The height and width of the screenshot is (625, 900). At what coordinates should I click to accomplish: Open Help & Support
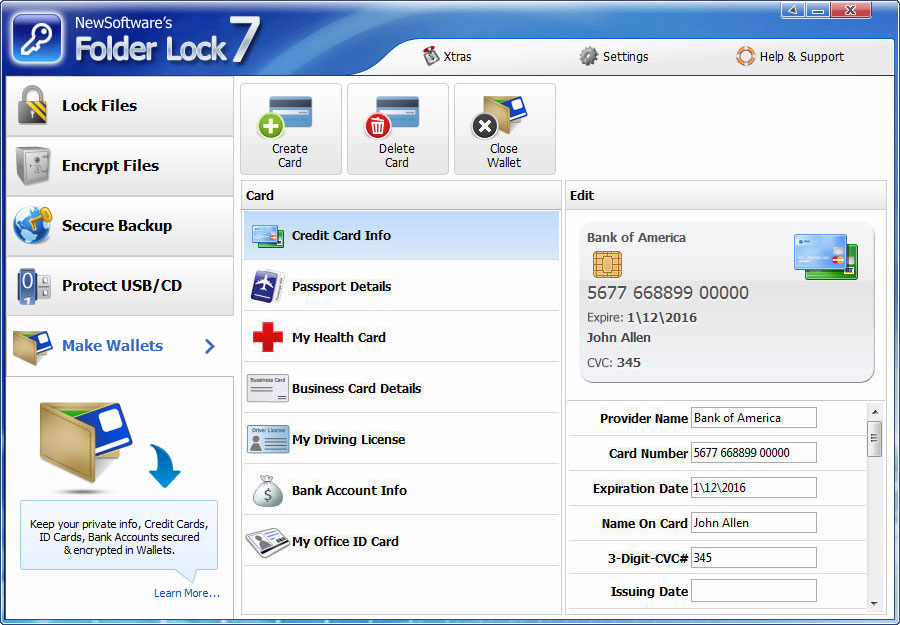pyautogui.click(x=790, y=57)
